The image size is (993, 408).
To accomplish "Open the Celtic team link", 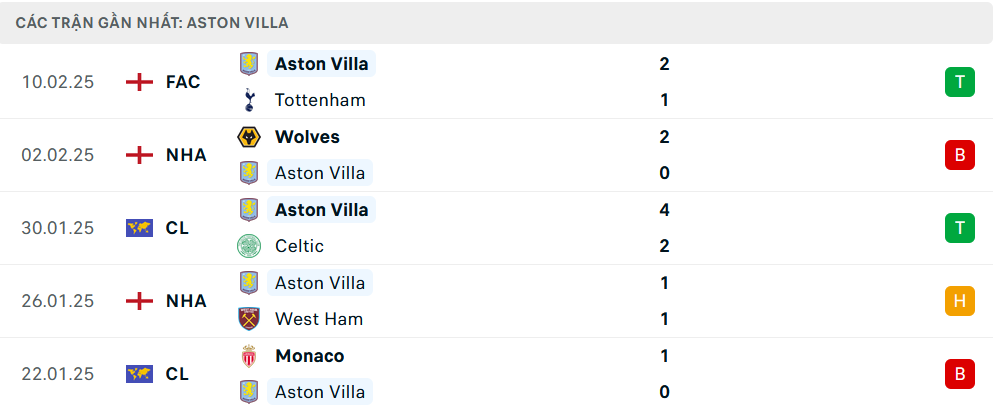I will 299,246.
